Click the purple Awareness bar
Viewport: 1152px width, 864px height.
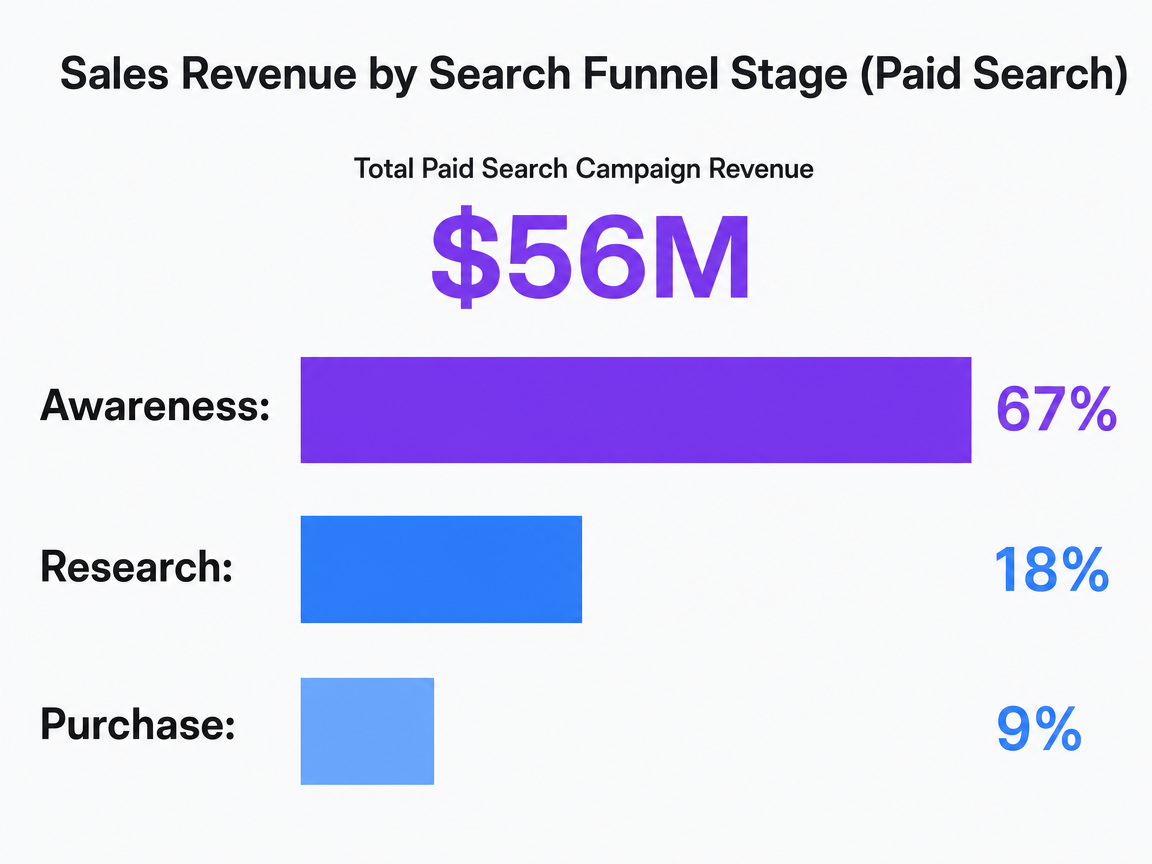point(636,410)
